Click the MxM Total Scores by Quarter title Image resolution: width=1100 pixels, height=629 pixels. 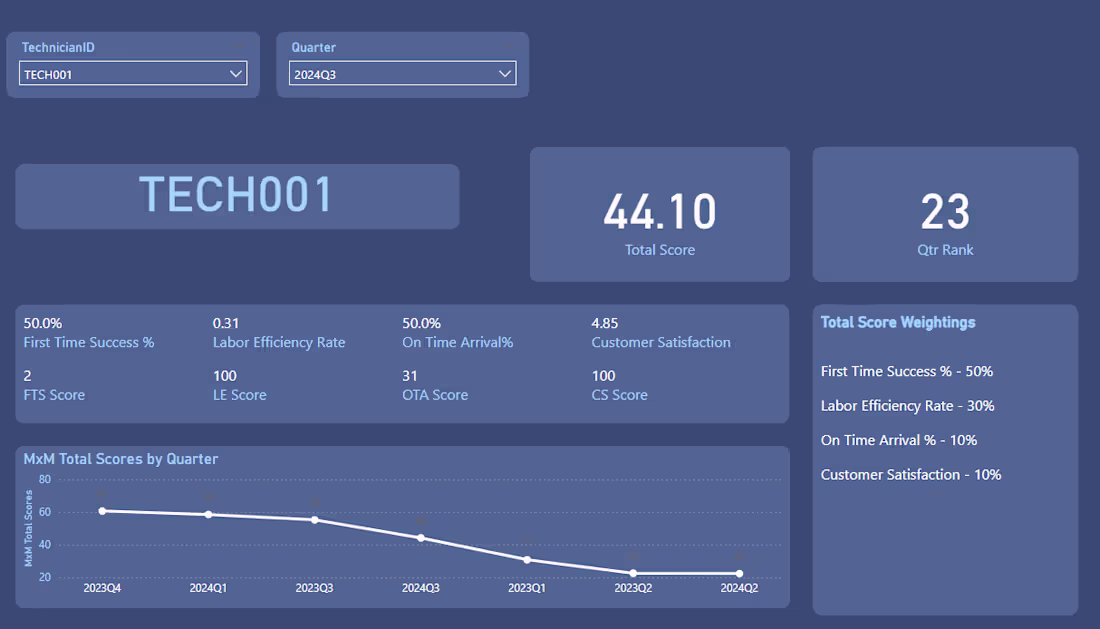[120, 459]
